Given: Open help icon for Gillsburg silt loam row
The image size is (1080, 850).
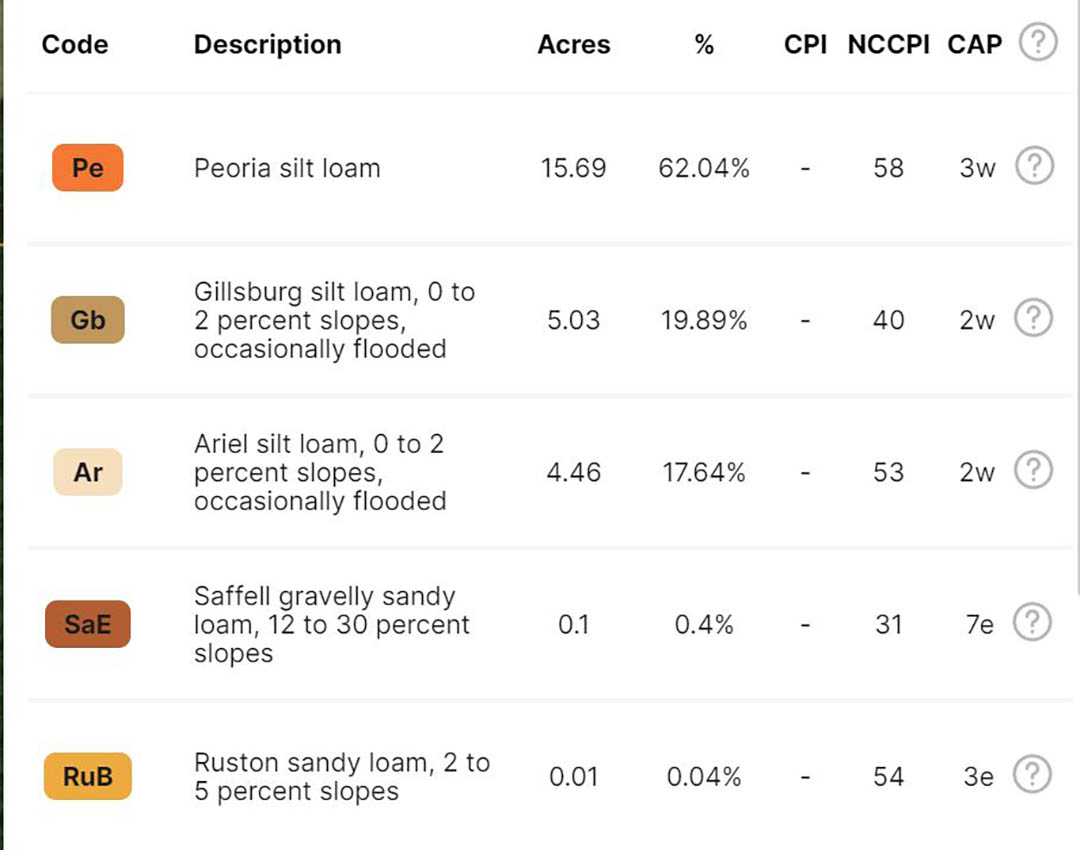Looking at the screenshot, I should click(1033, 318).
